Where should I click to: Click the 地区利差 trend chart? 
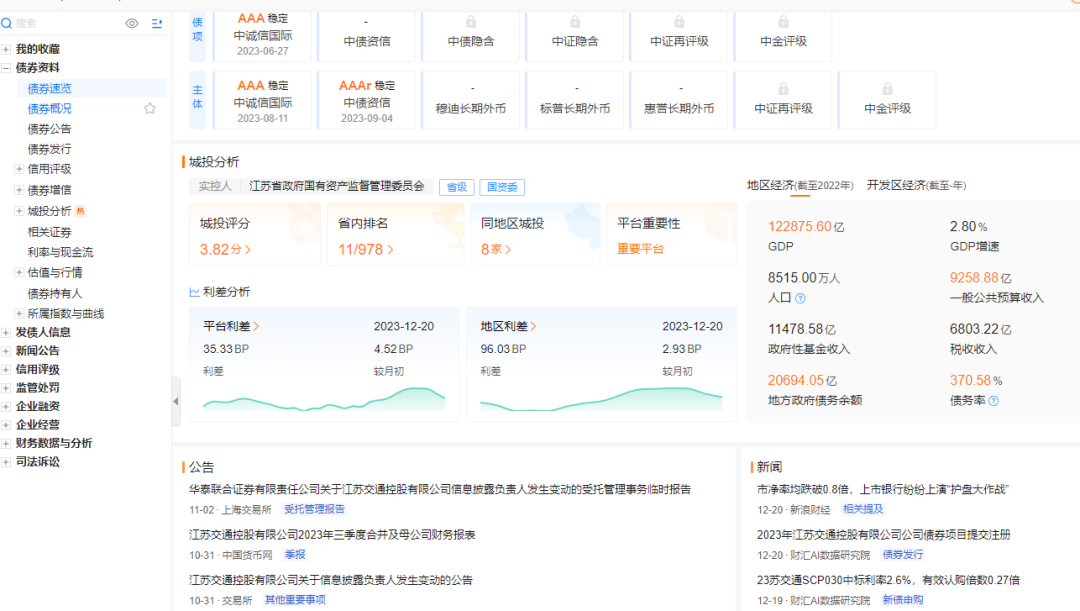click(x=601, y=399)
